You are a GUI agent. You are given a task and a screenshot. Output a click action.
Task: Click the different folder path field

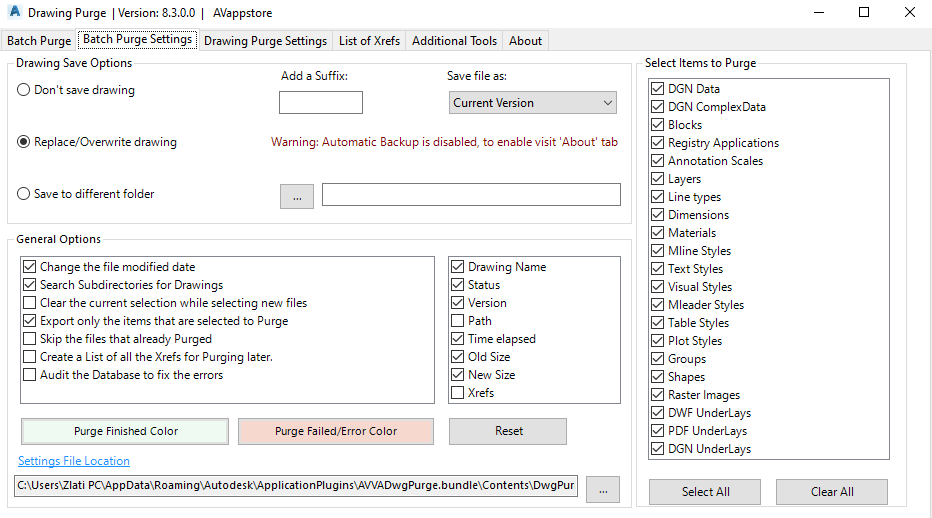click(471, 194)
